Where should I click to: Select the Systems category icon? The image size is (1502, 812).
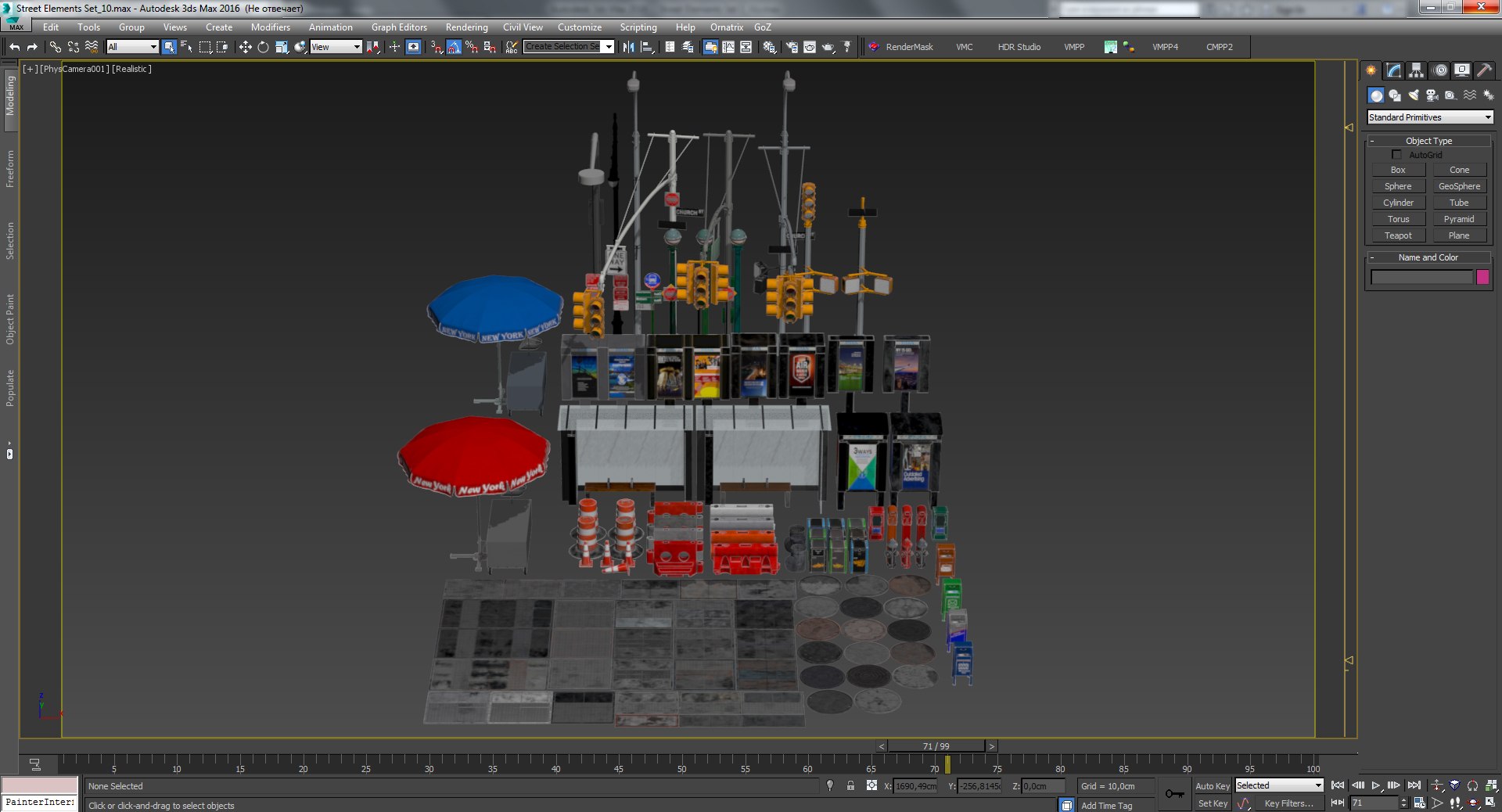(1488, 95)
